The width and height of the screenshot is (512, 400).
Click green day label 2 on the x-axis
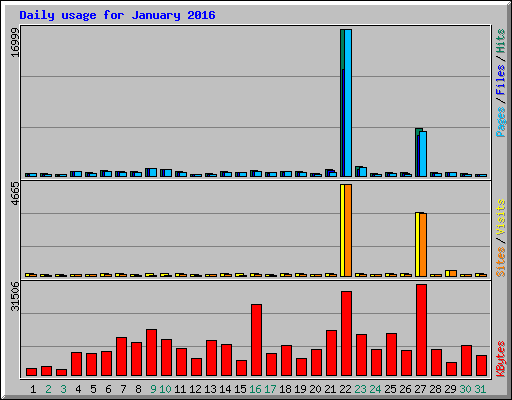pos(48,389)
